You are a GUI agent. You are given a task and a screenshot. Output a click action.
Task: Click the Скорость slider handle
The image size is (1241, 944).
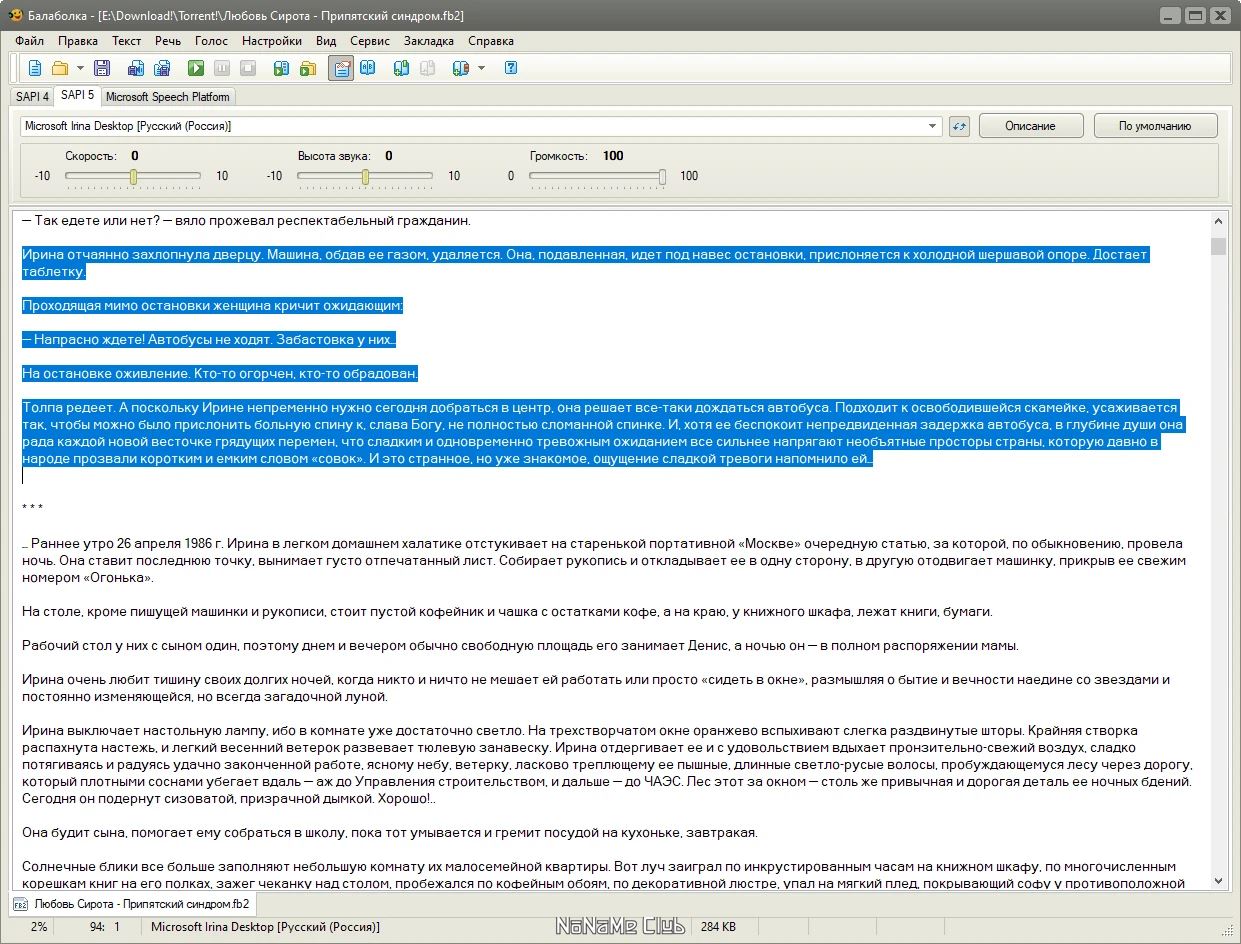coord(133,177)
